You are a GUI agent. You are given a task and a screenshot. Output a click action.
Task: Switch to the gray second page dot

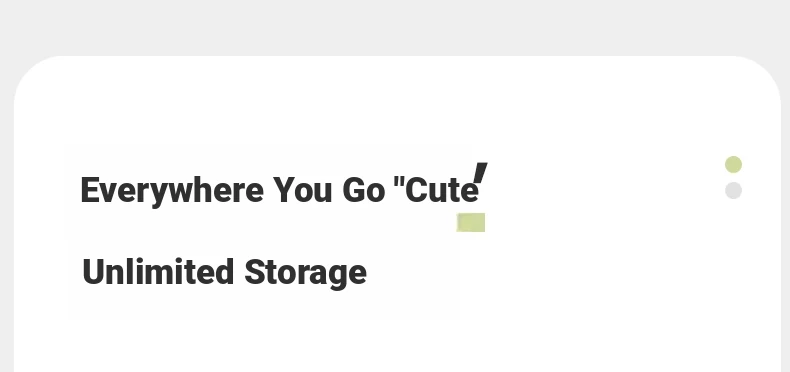[x=733, y=191]
